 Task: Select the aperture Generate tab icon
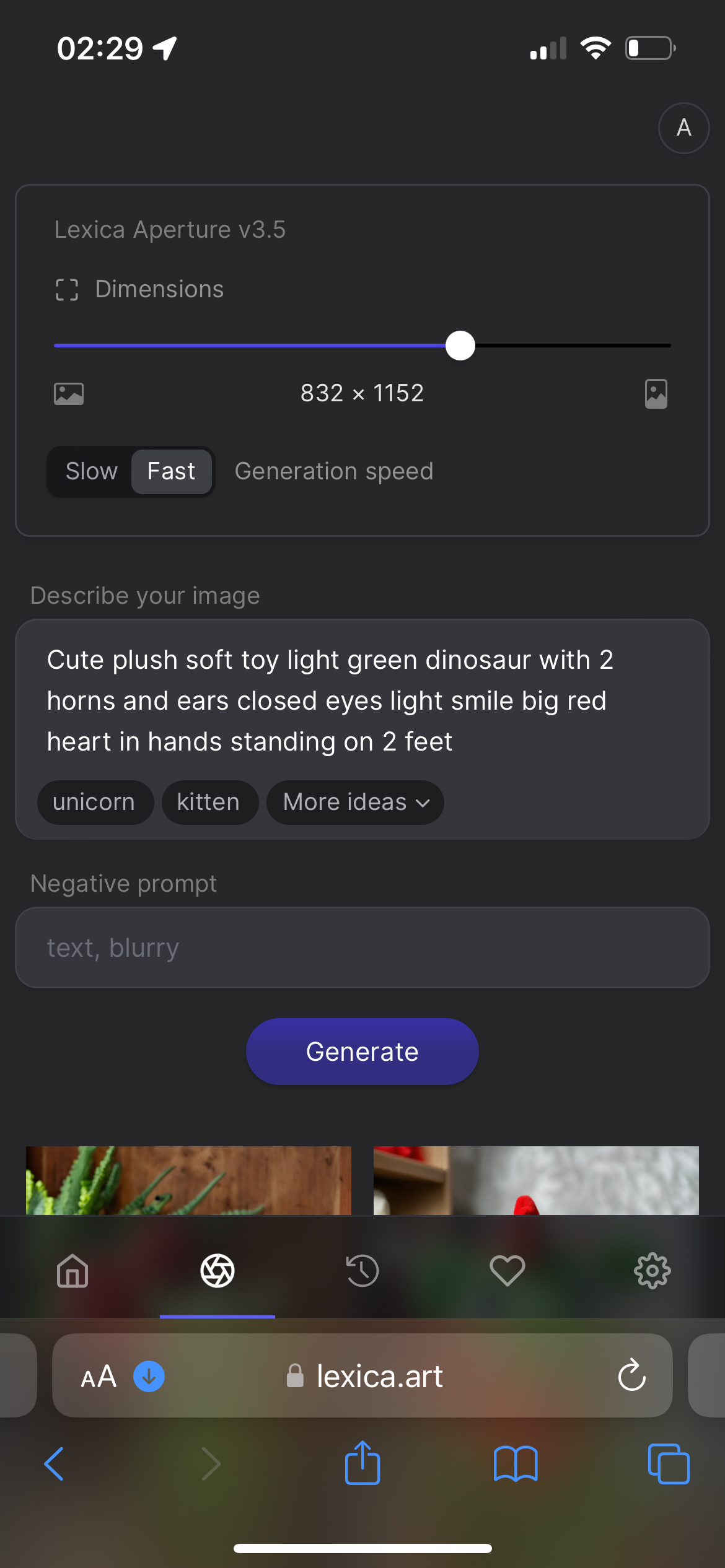[217, 1271]
